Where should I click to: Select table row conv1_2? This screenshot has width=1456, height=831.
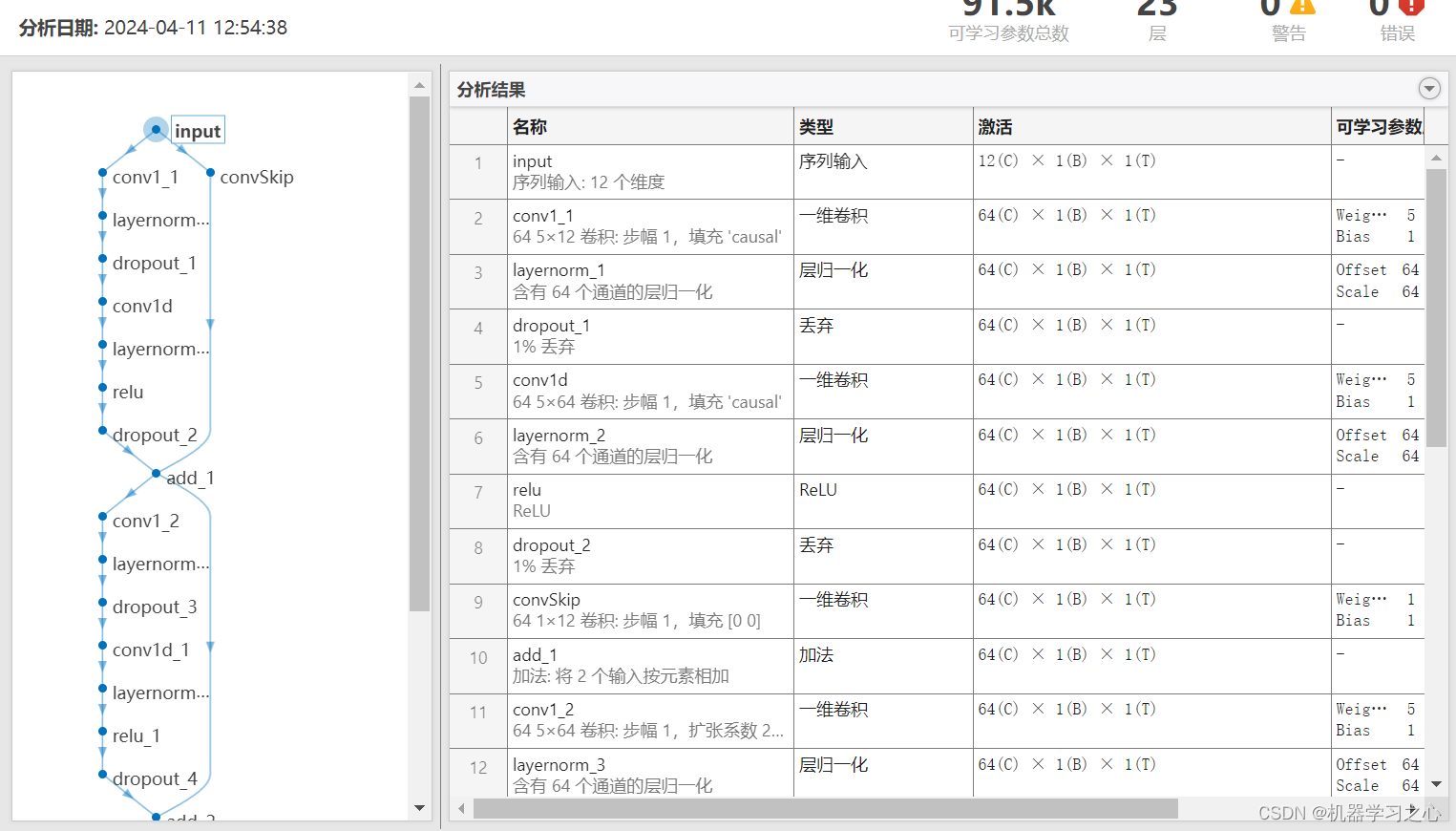(x=937, y=721)
